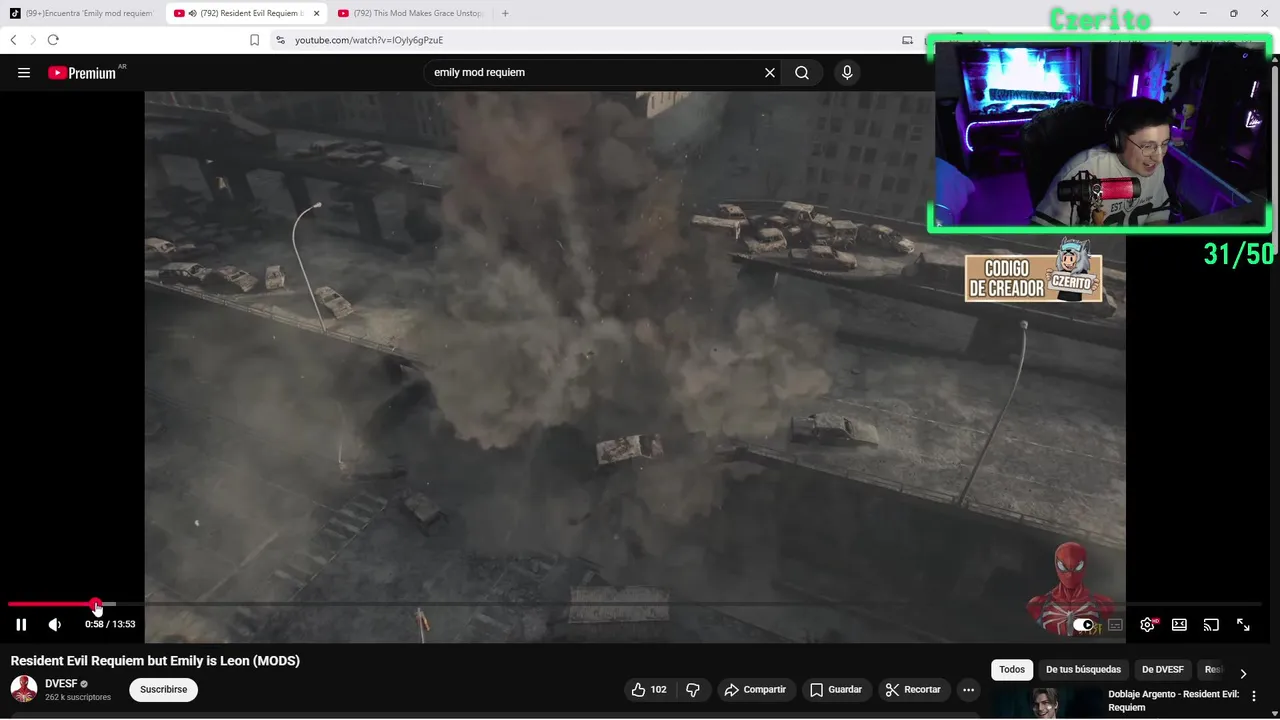Save video with Guardar
This screenshot has width=1280, height=720.
tap(836, 690)
